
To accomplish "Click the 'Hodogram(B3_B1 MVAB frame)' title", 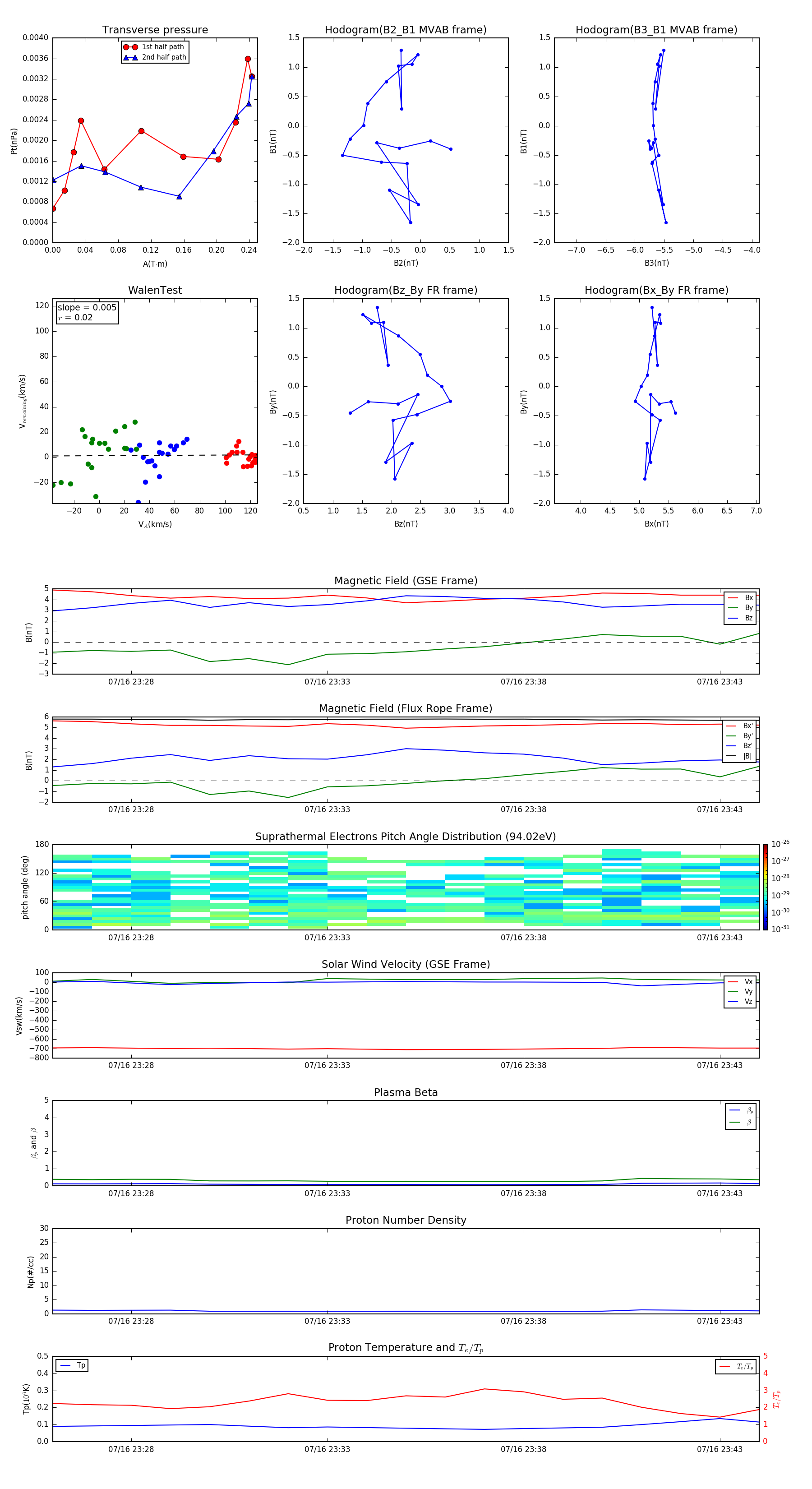I will pos(656,29).
